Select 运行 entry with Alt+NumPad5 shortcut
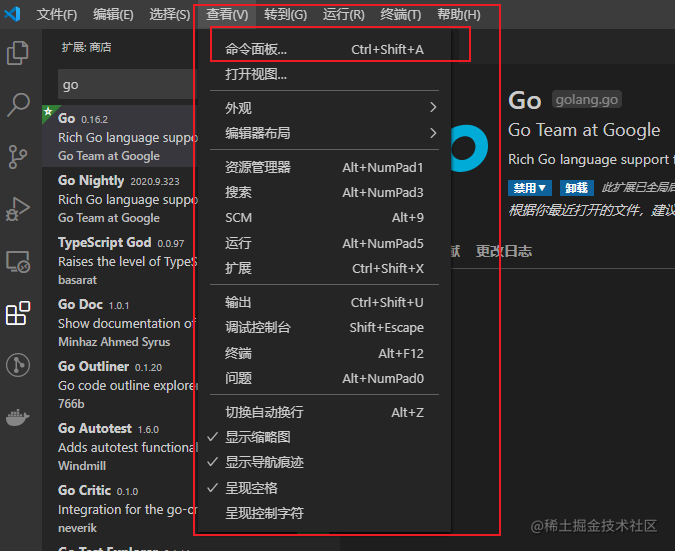Screen dimensions: 675x551 324,243
